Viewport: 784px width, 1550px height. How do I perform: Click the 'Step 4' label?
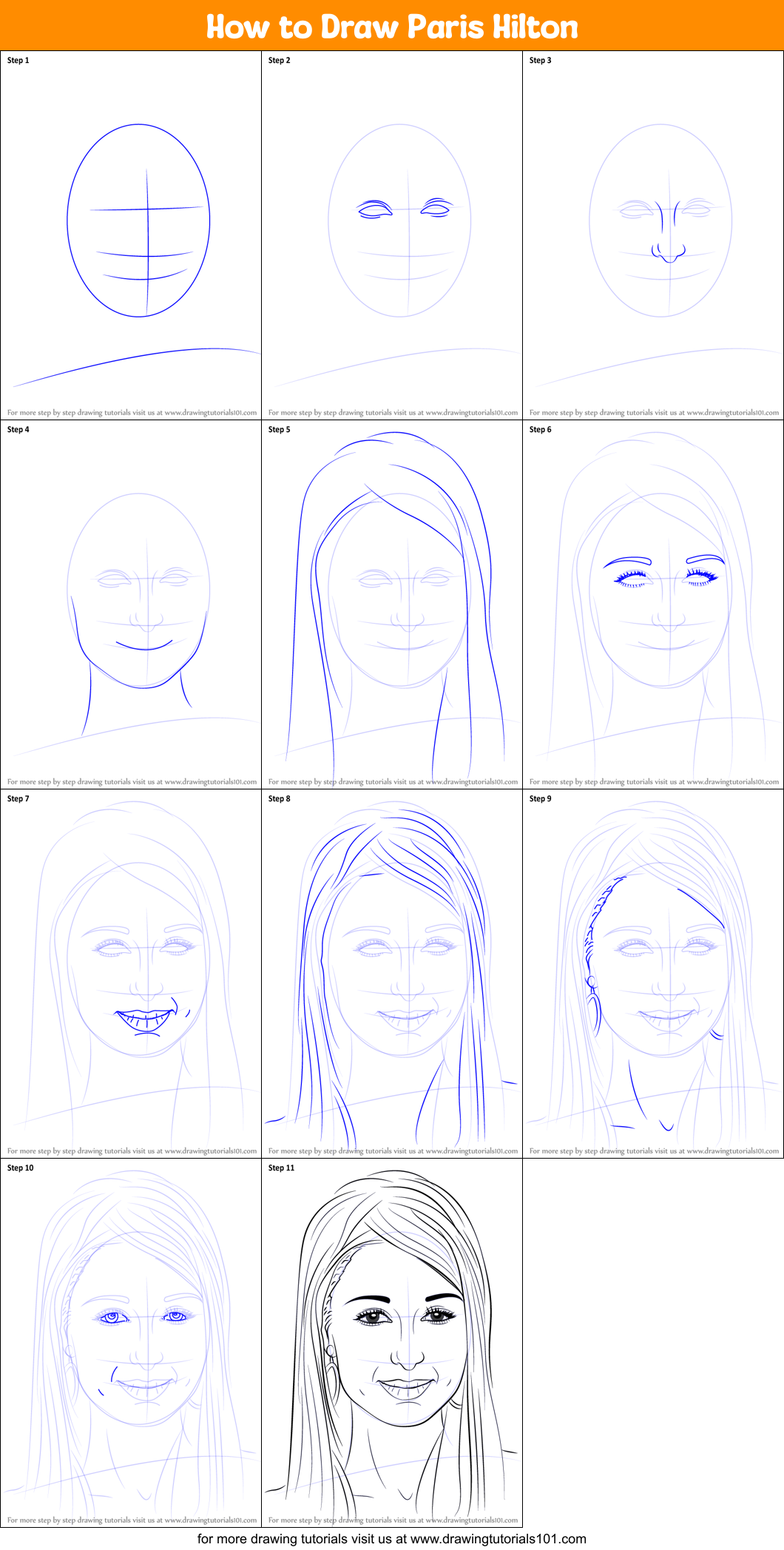click(x=18, y=430)
